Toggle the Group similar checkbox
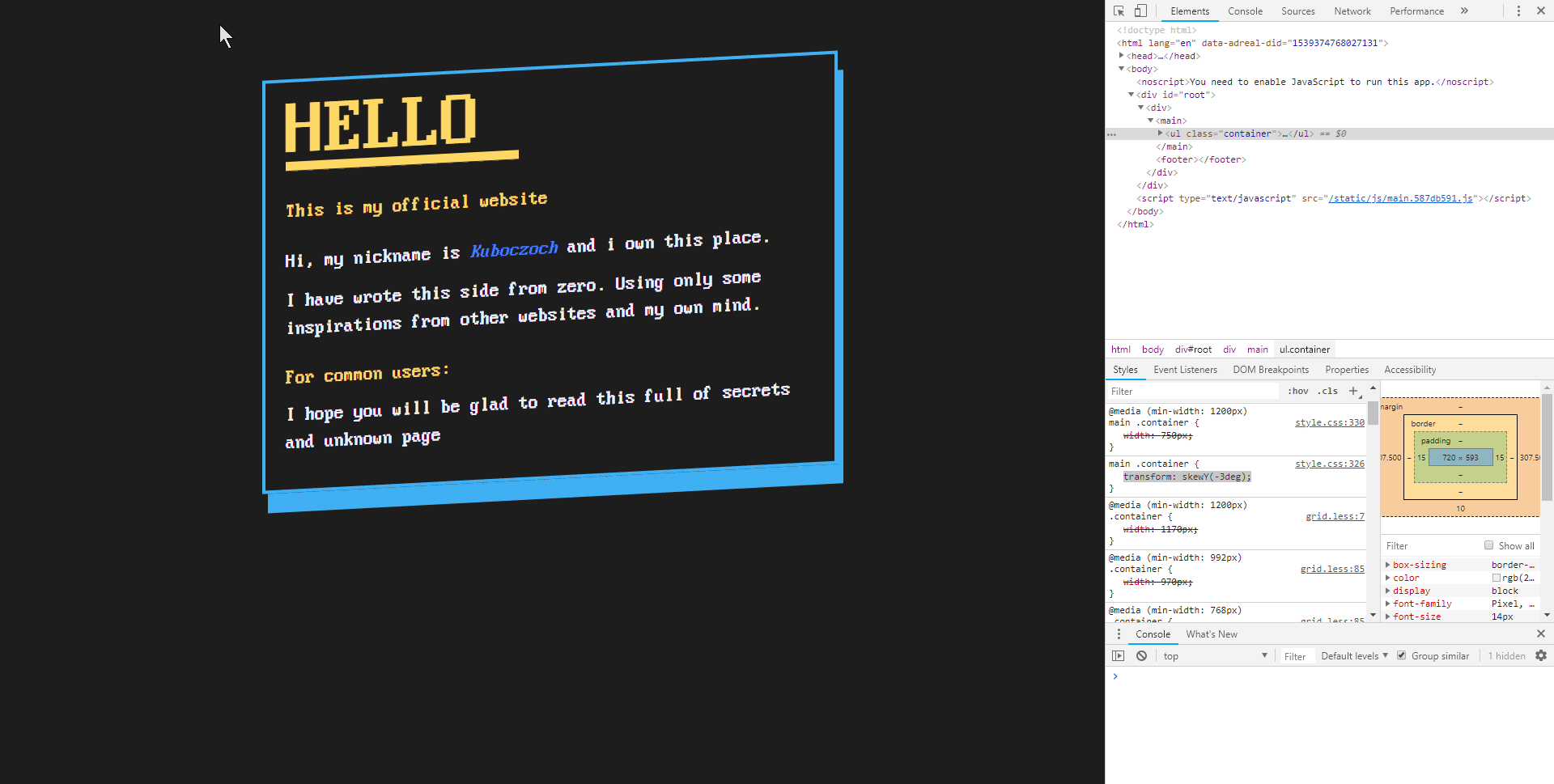The image size is (1554, 784). 1402,656
